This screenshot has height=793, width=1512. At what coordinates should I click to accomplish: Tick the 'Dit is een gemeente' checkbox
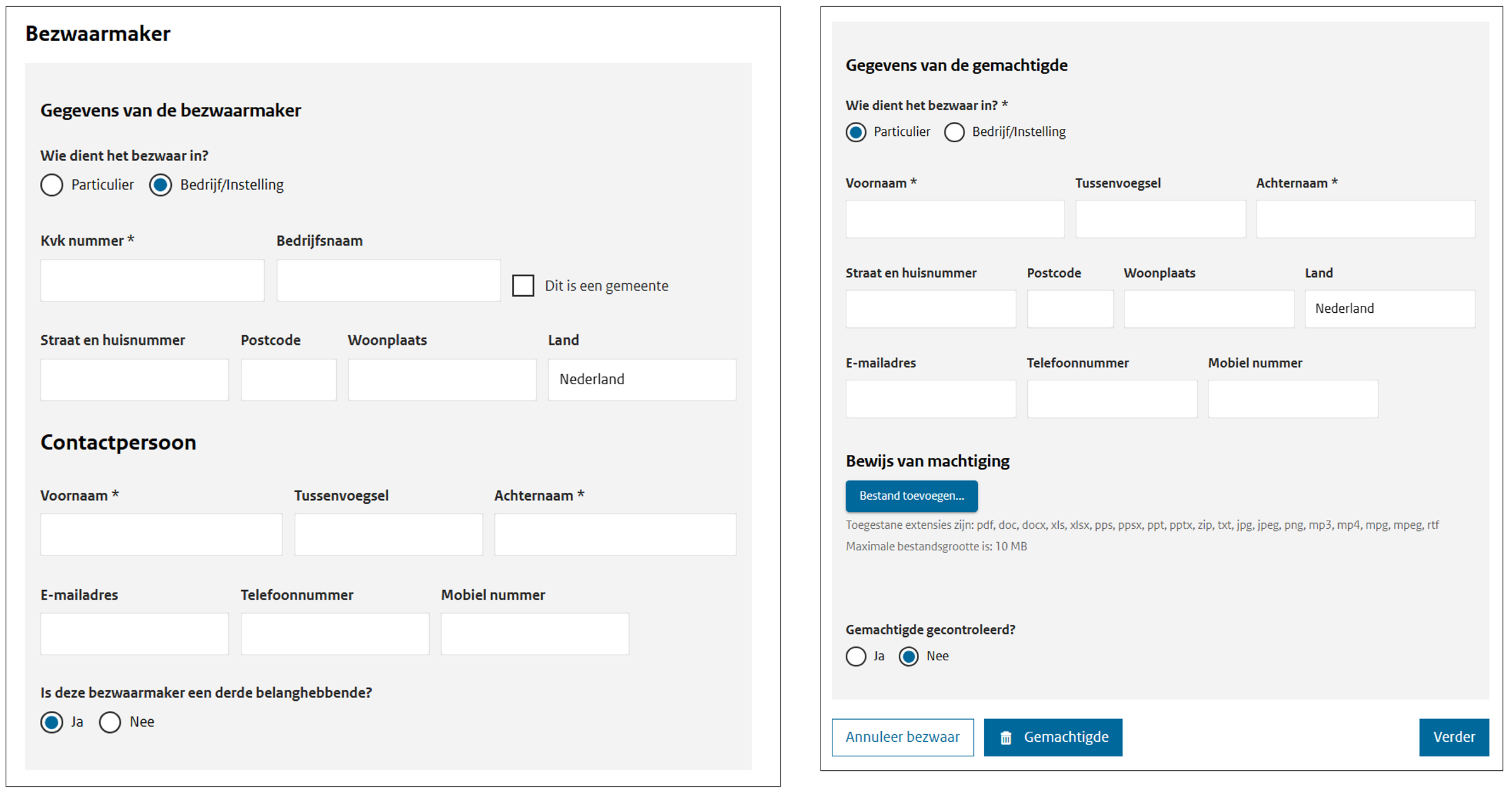tap(523, 286)
